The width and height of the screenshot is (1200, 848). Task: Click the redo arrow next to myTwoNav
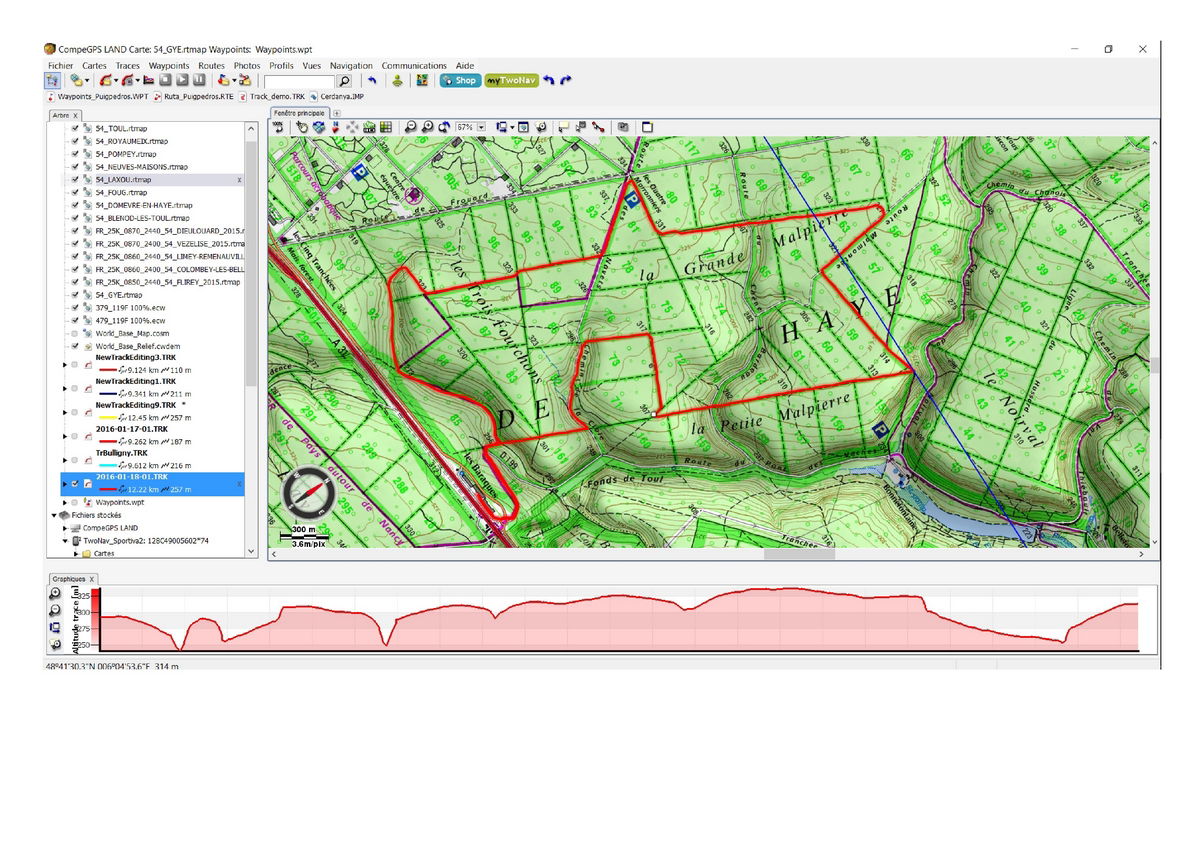(566, 80)
